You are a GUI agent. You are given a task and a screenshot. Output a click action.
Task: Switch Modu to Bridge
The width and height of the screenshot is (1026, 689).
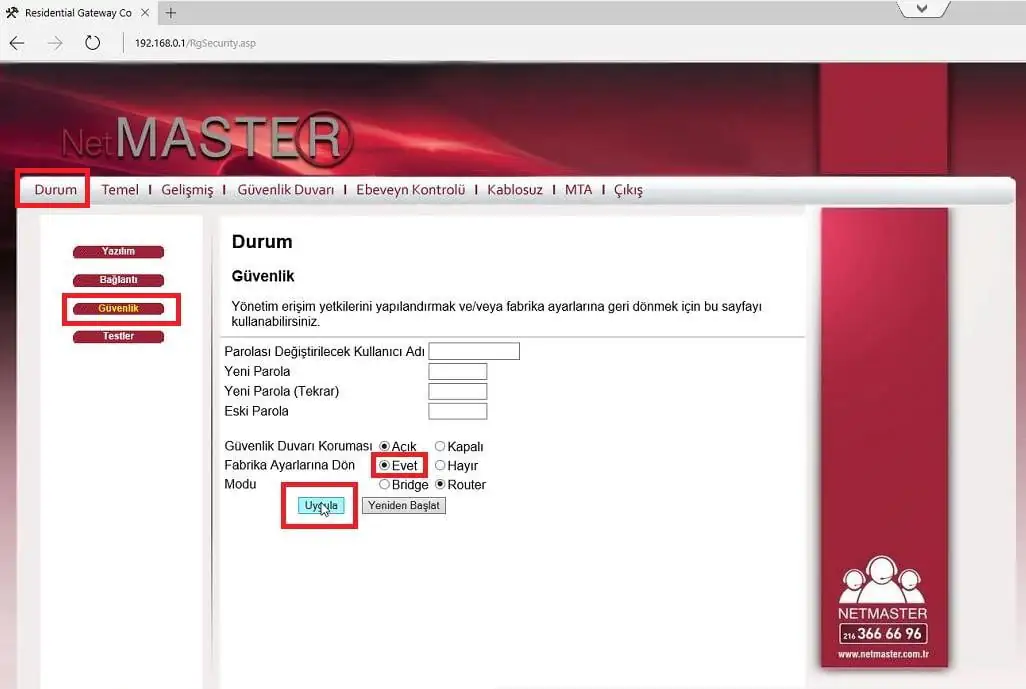point(384,484)
